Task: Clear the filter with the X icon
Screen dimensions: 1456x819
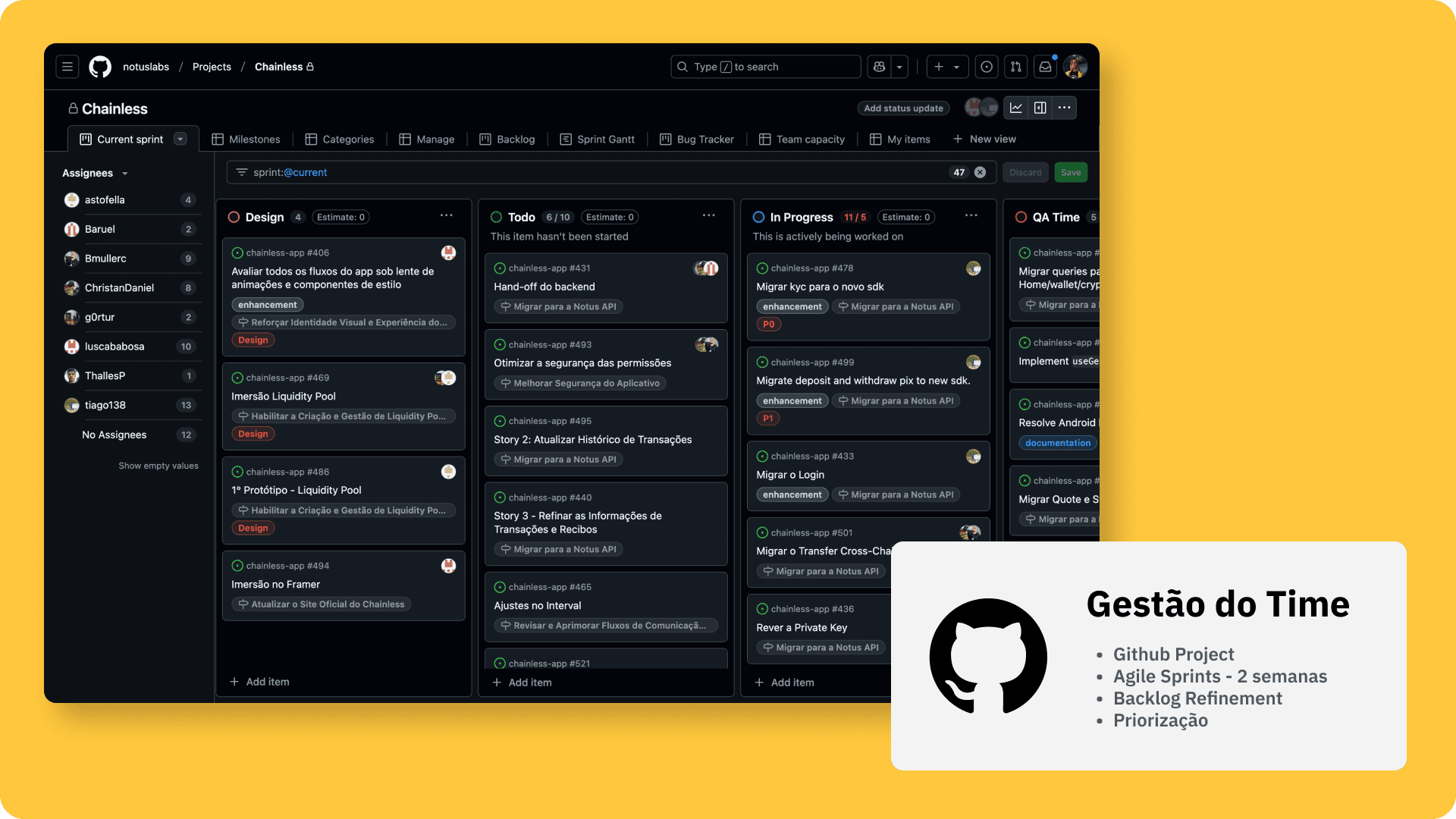Action: pos(980,172)
